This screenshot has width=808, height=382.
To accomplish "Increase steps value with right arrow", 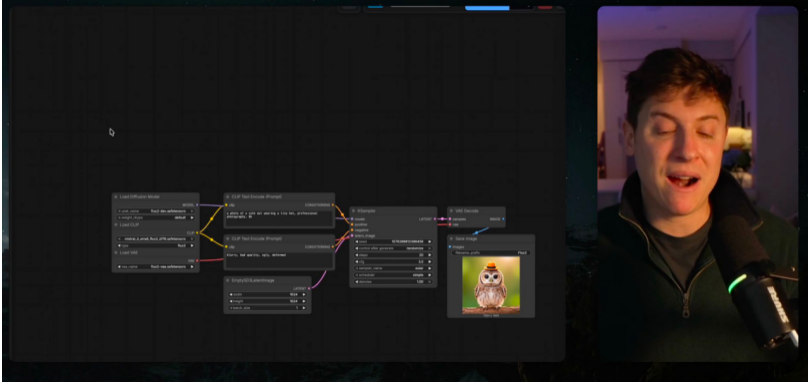I will point(429,255).
